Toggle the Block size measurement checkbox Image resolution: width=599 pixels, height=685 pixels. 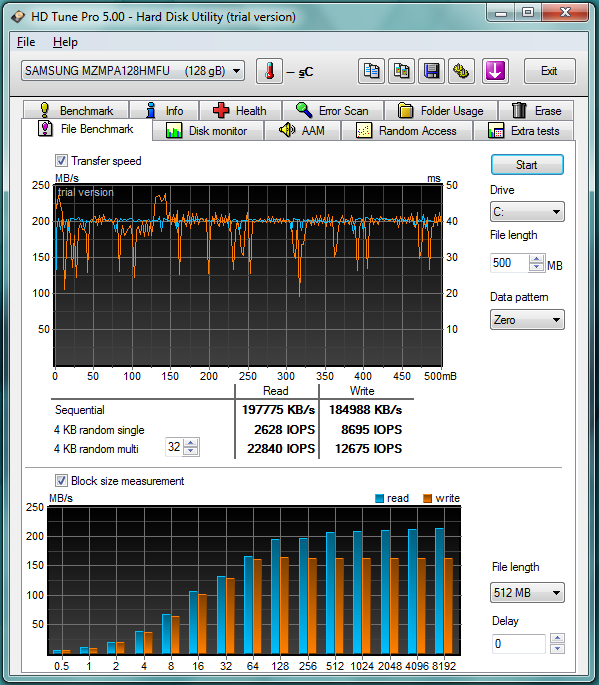[61, 481]
